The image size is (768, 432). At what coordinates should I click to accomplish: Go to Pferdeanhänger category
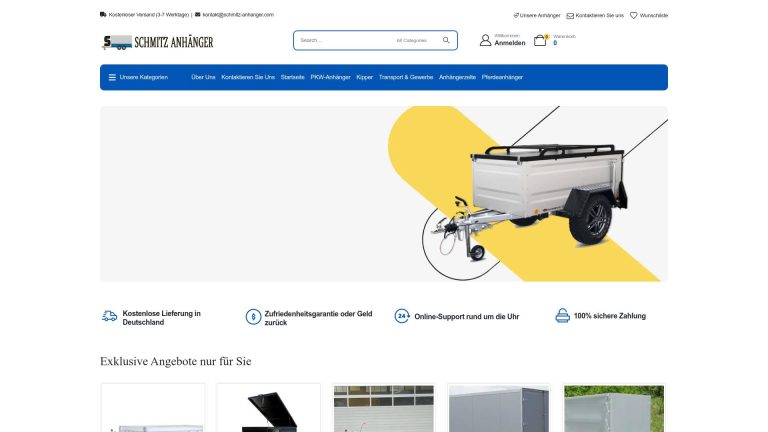point(502,77)
